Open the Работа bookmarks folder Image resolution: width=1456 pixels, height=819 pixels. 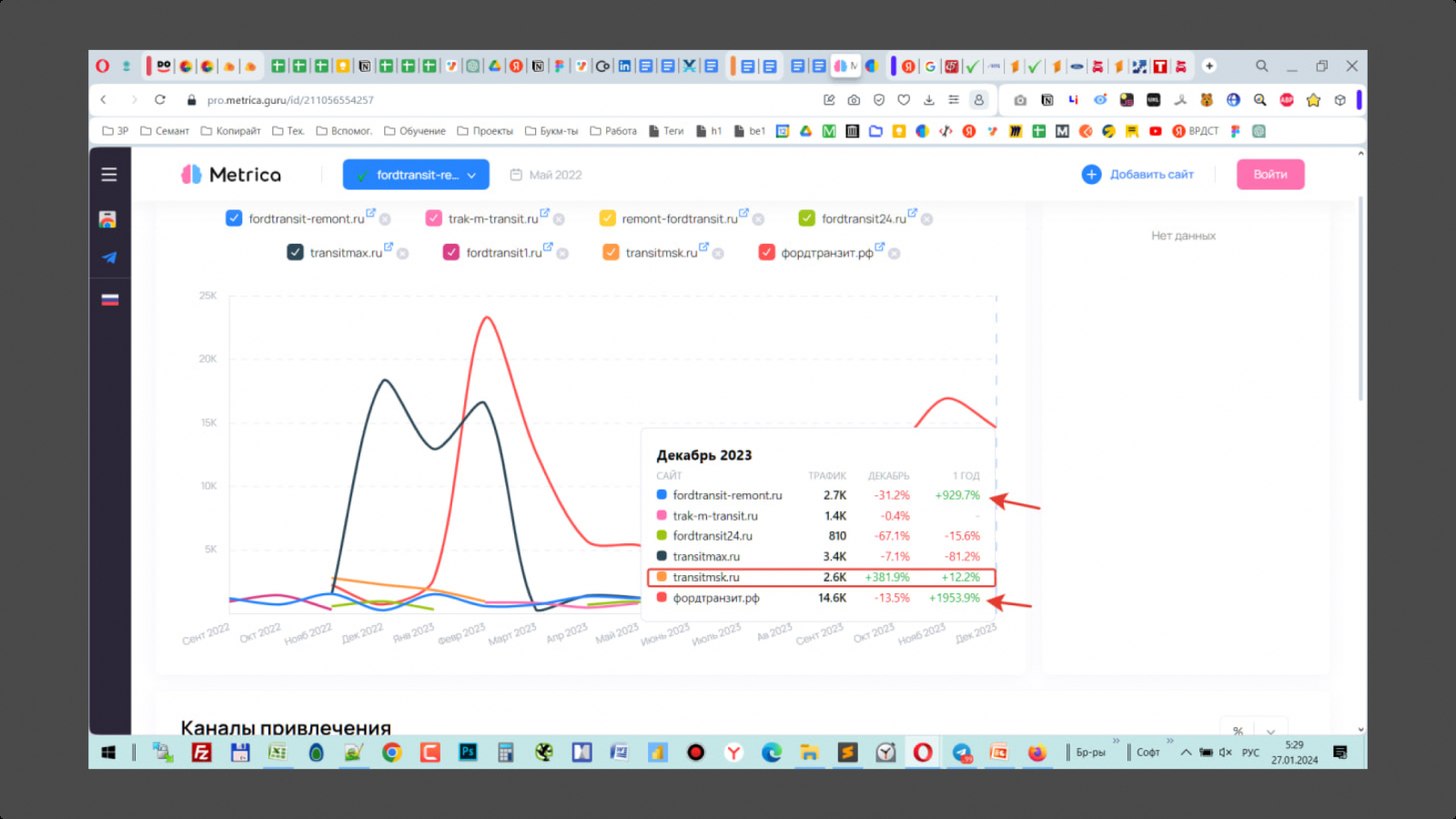point(613,131)
